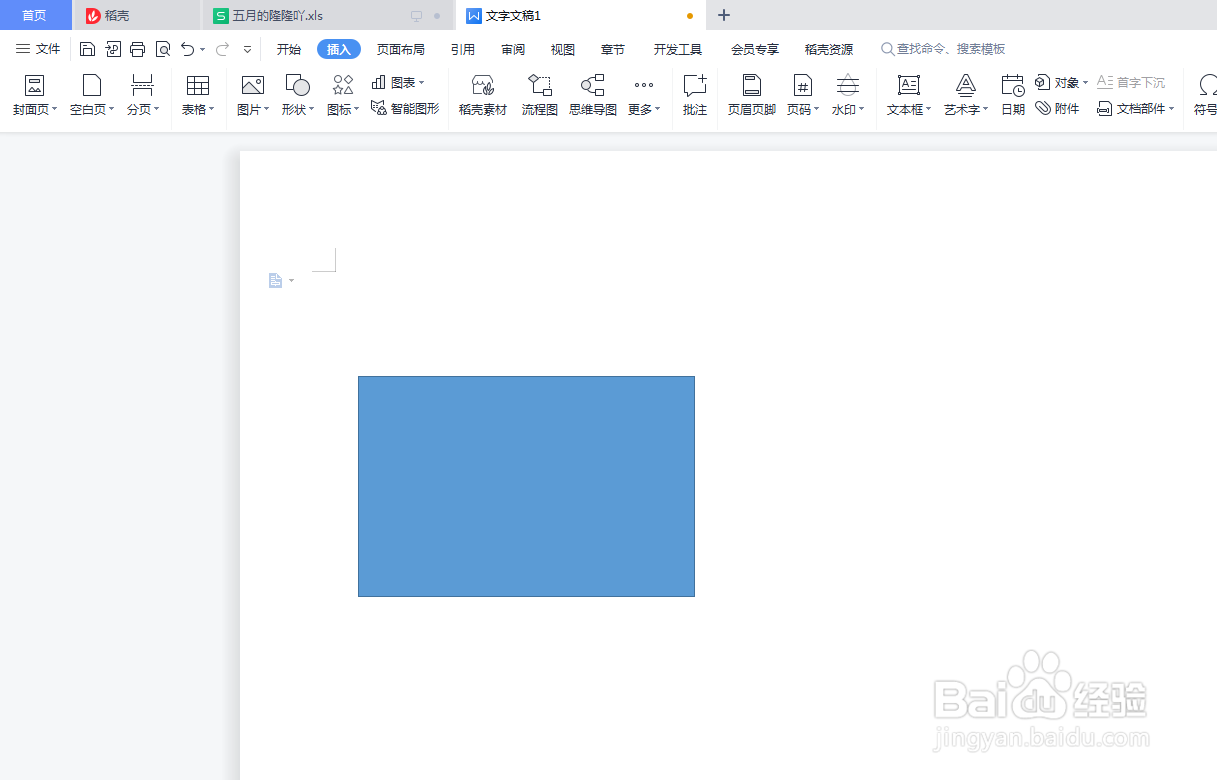
Task: Insert a text box (文本框)
Action: click(x=909, y=95)
